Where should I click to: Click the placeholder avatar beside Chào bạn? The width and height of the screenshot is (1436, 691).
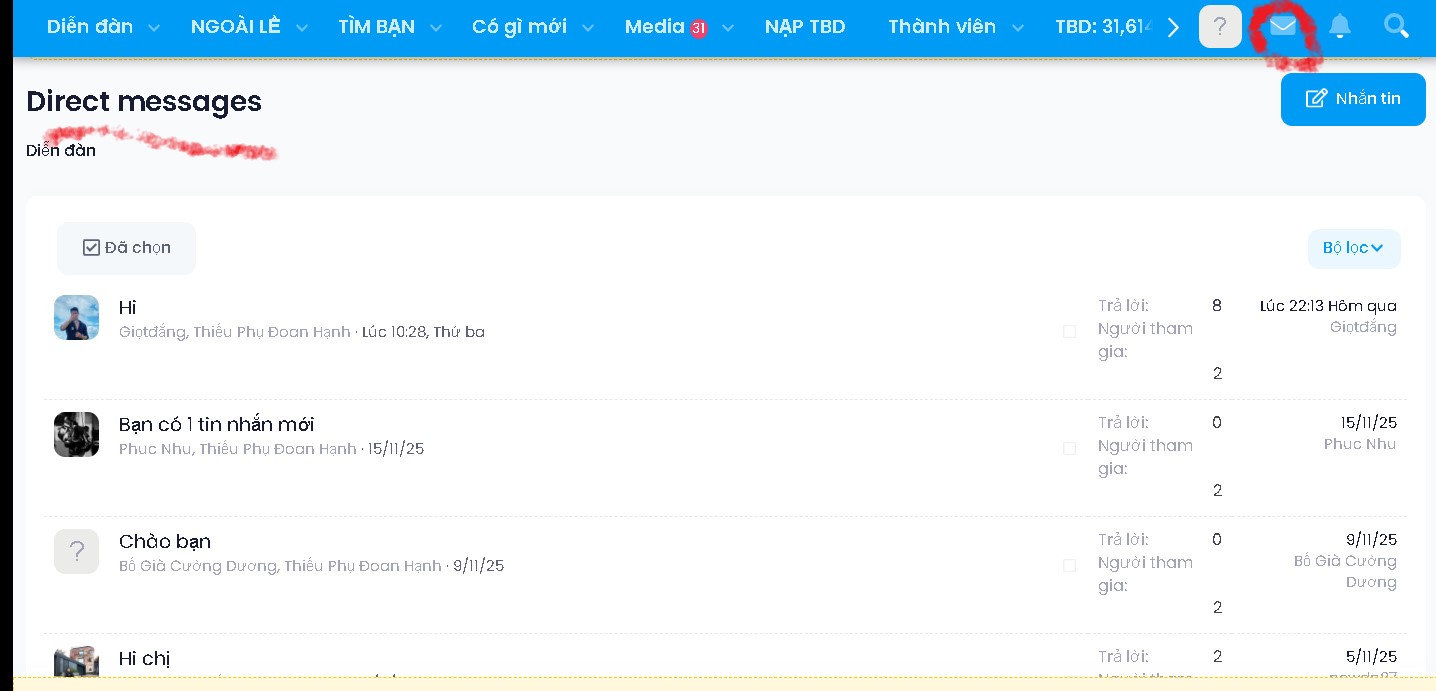pos(76,551)
